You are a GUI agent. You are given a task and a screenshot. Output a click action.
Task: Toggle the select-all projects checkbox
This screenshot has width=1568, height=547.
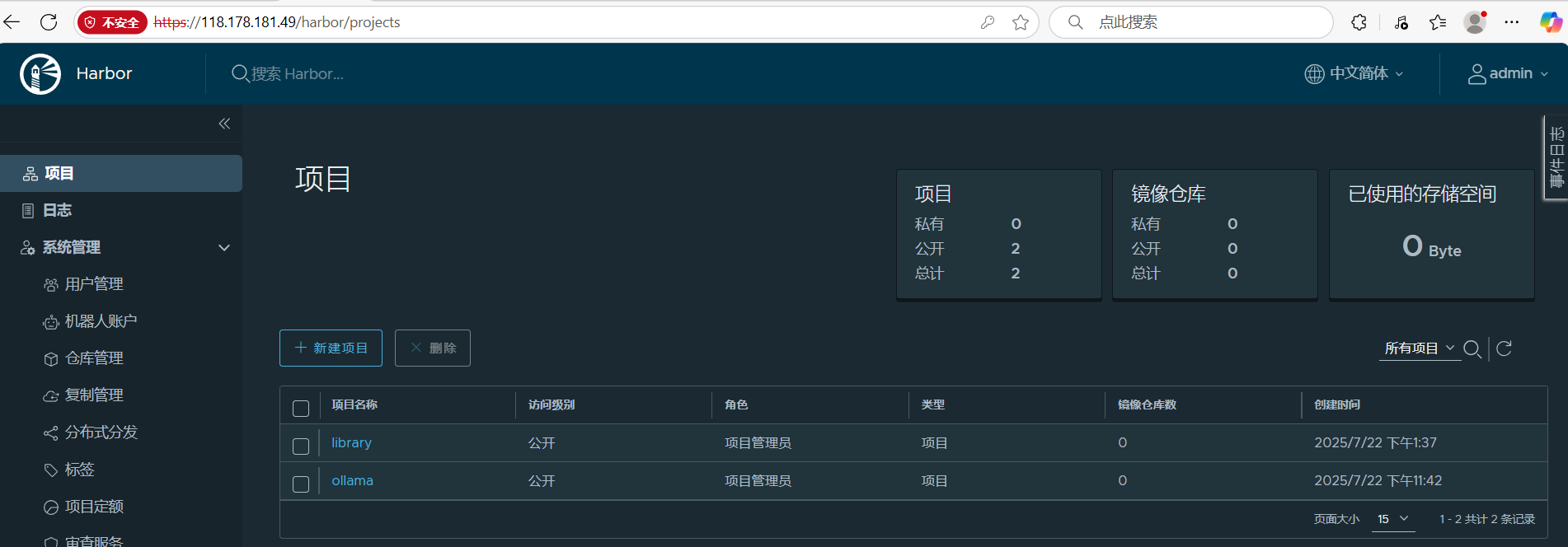click(301, 408)
